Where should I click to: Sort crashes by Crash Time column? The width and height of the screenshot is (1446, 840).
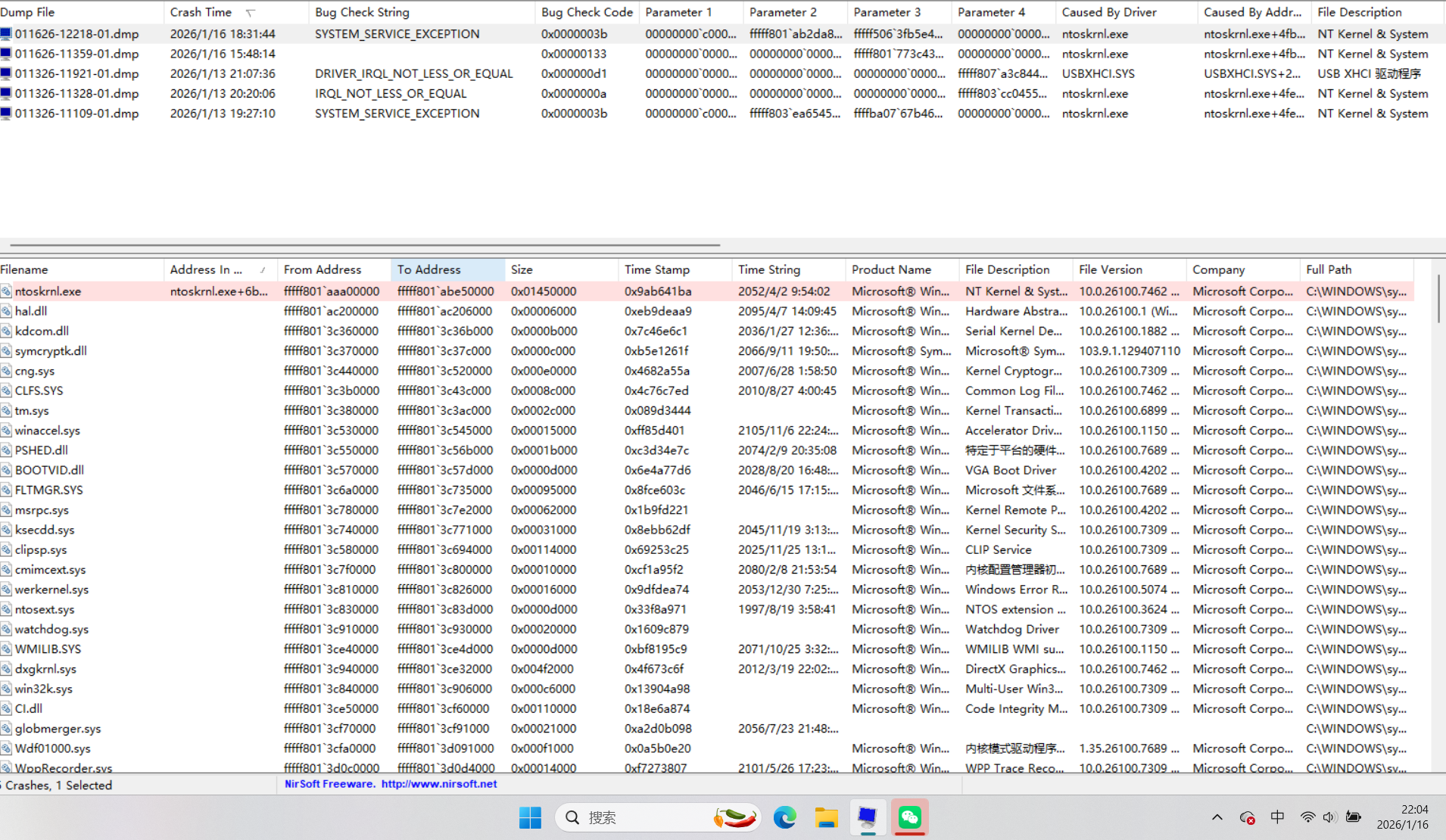coord(236,12)
